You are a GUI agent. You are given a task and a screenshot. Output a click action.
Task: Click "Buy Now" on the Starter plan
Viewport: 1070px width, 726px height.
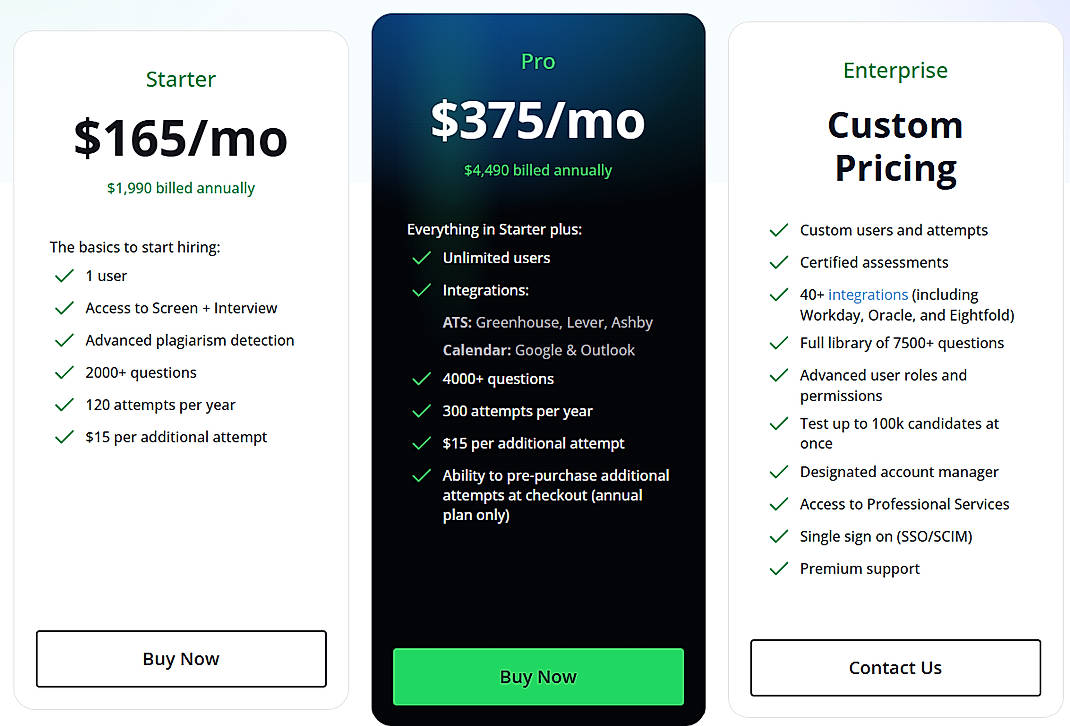pos(181,658)
